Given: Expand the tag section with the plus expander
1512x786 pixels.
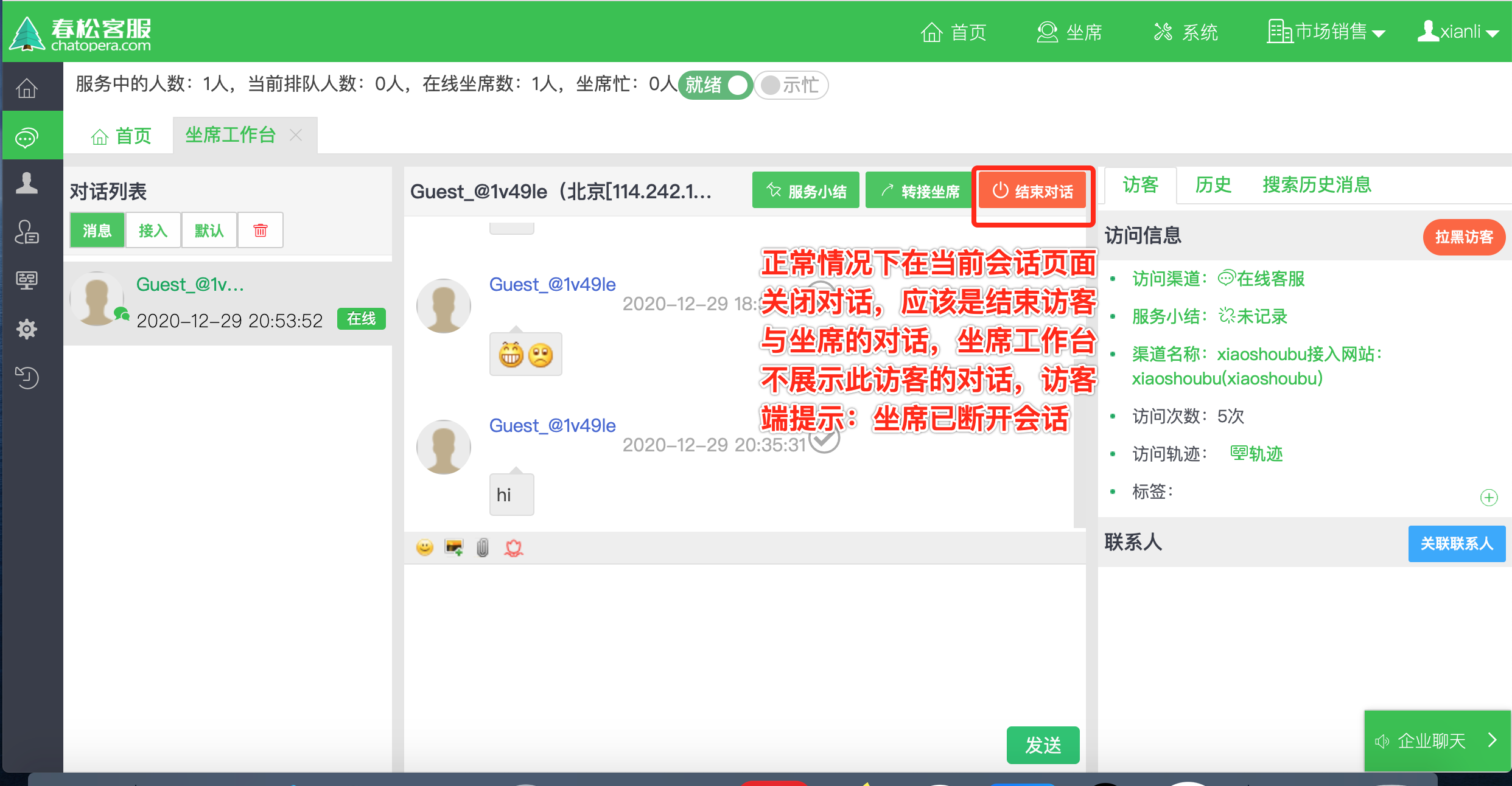Looking at the screenshot, I should click(x=1489, y=498).
